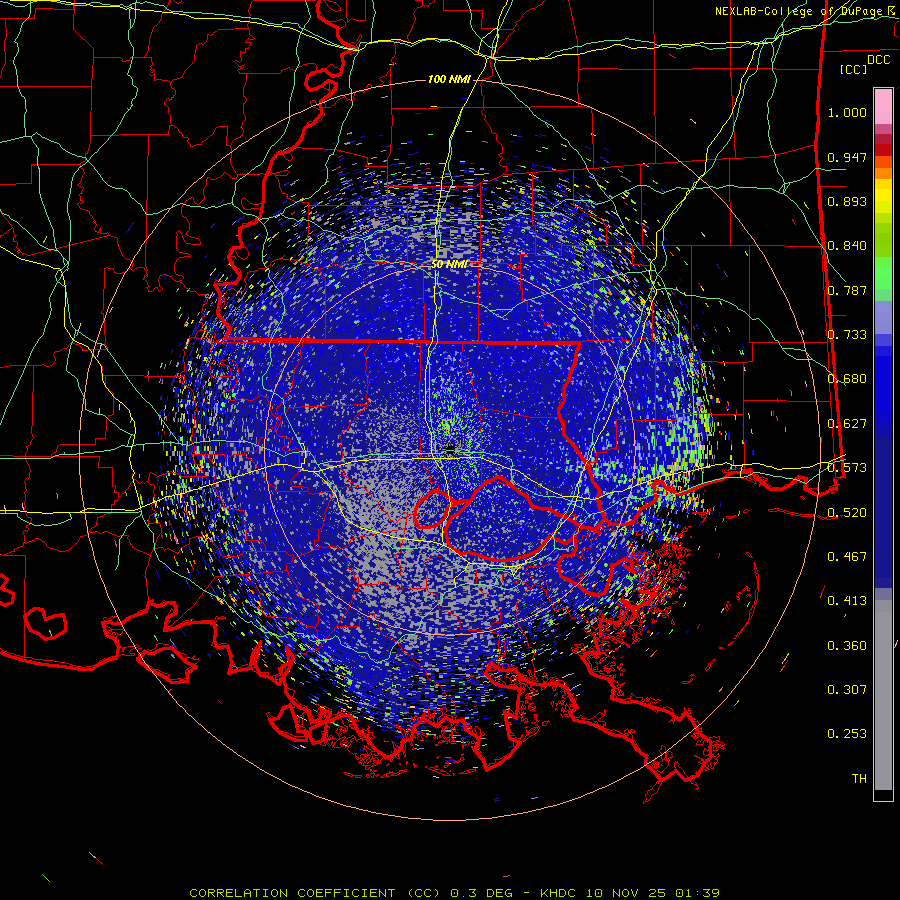Select the 0.360 legend value

[x=847, y=646]
